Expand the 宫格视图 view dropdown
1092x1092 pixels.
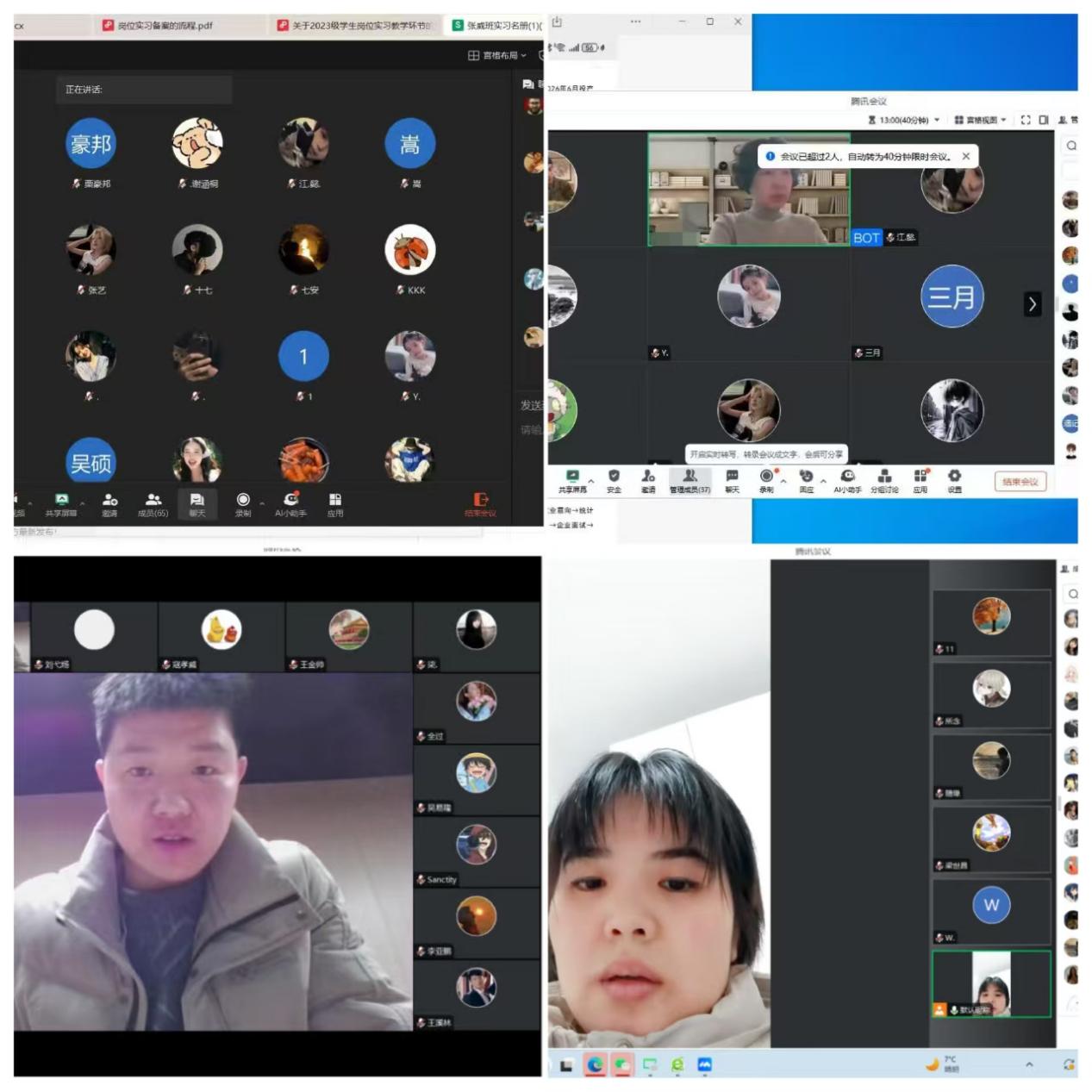[x=980, y=120]
